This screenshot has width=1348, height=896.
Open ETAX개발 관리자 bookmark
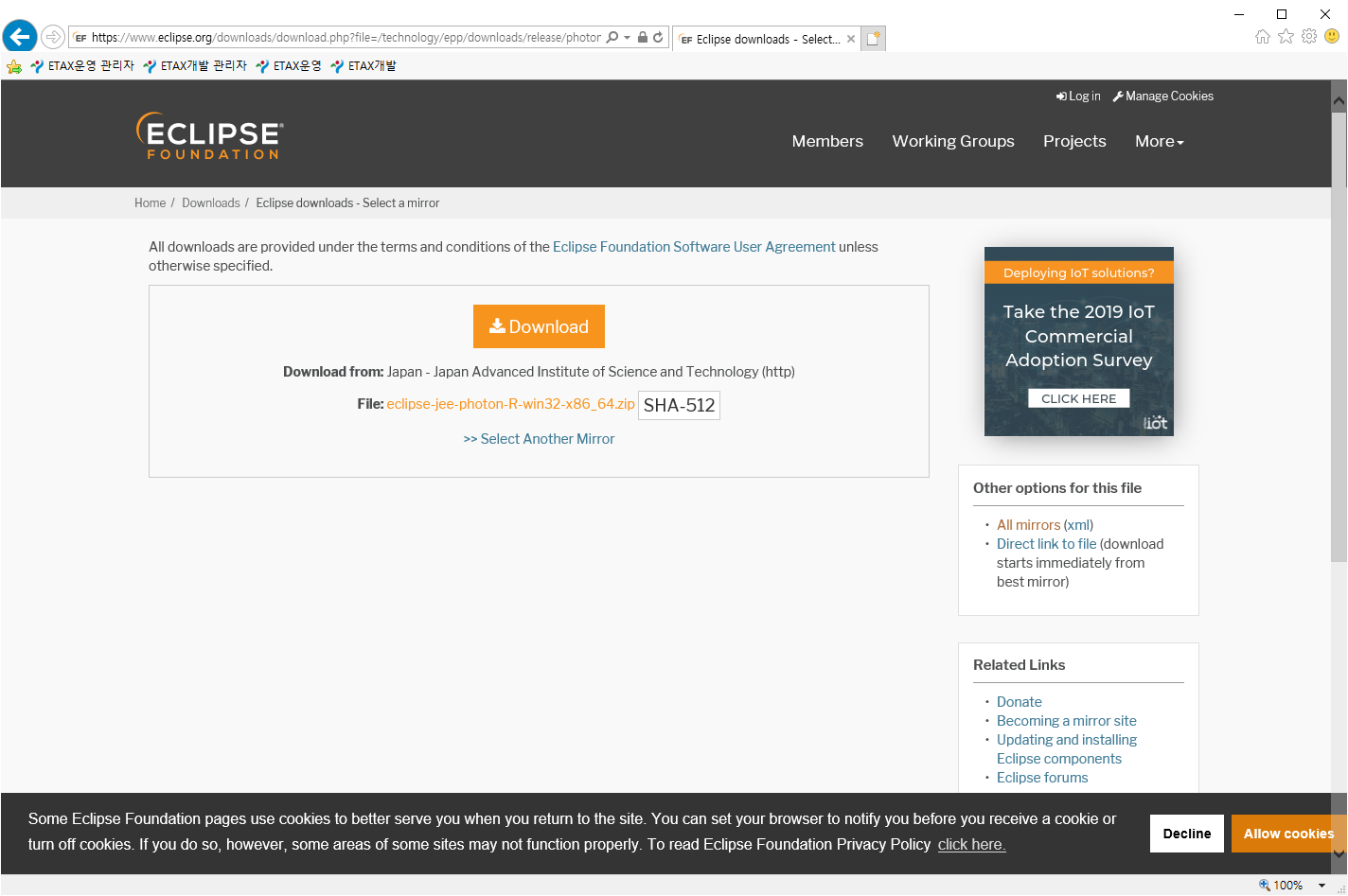coord(195,66)
